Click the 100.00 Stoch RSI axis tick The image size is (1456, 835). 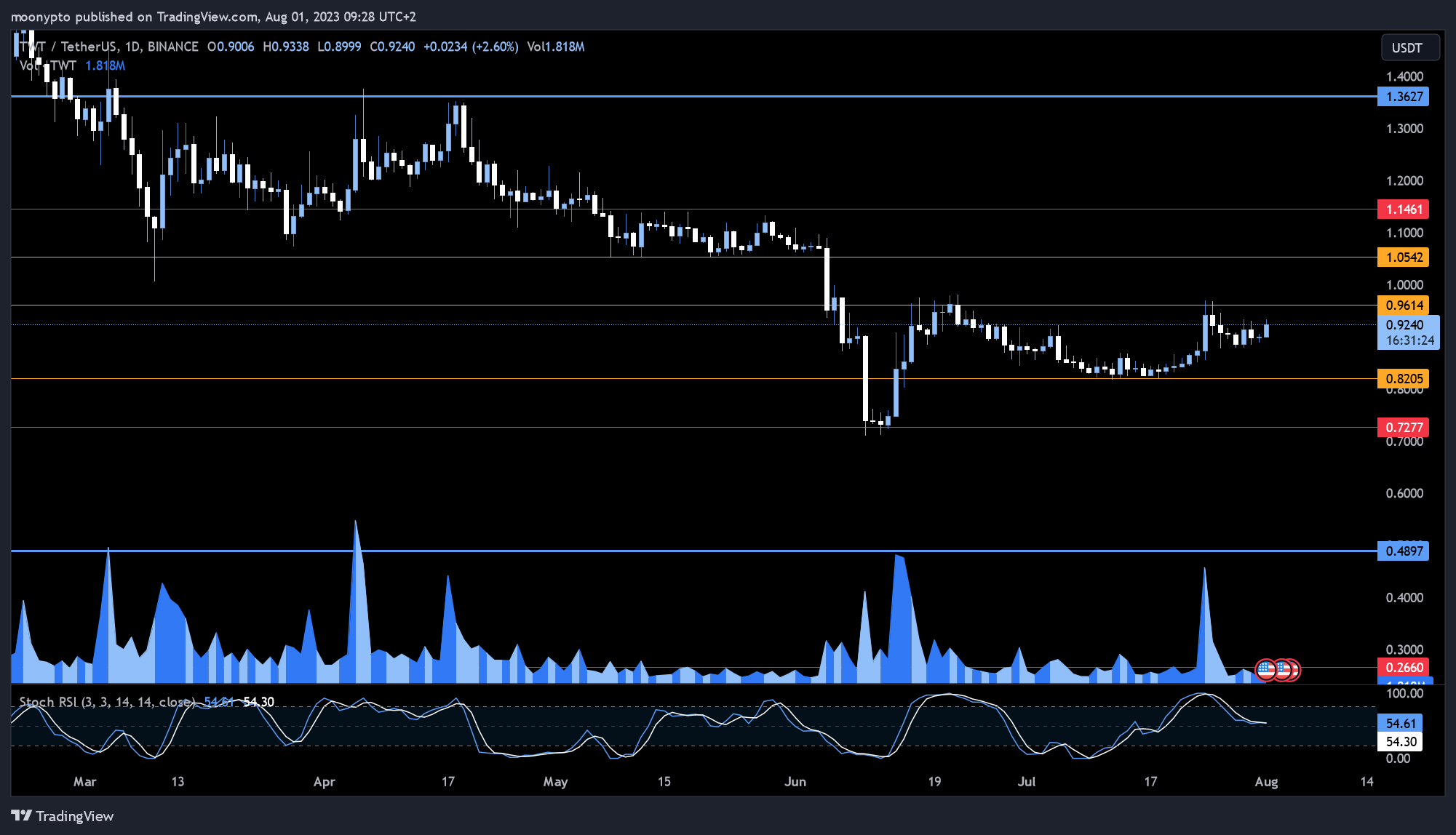pyautogui.click(x=1404, y=694)
